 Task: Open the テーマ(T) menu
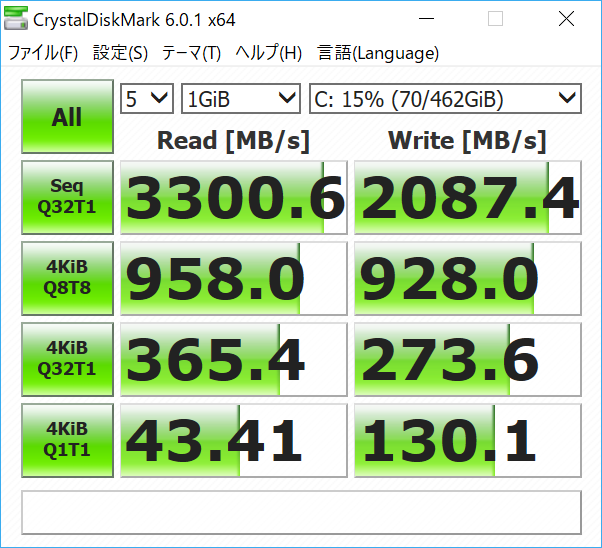click(191, 53)
